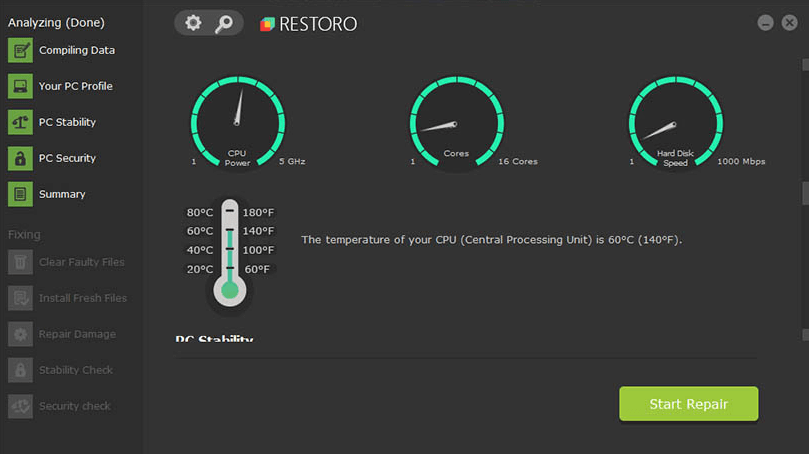Click the Analyzing (Done) heading
This screenshot has height=454, width=809.
click(x=56, y=23)
